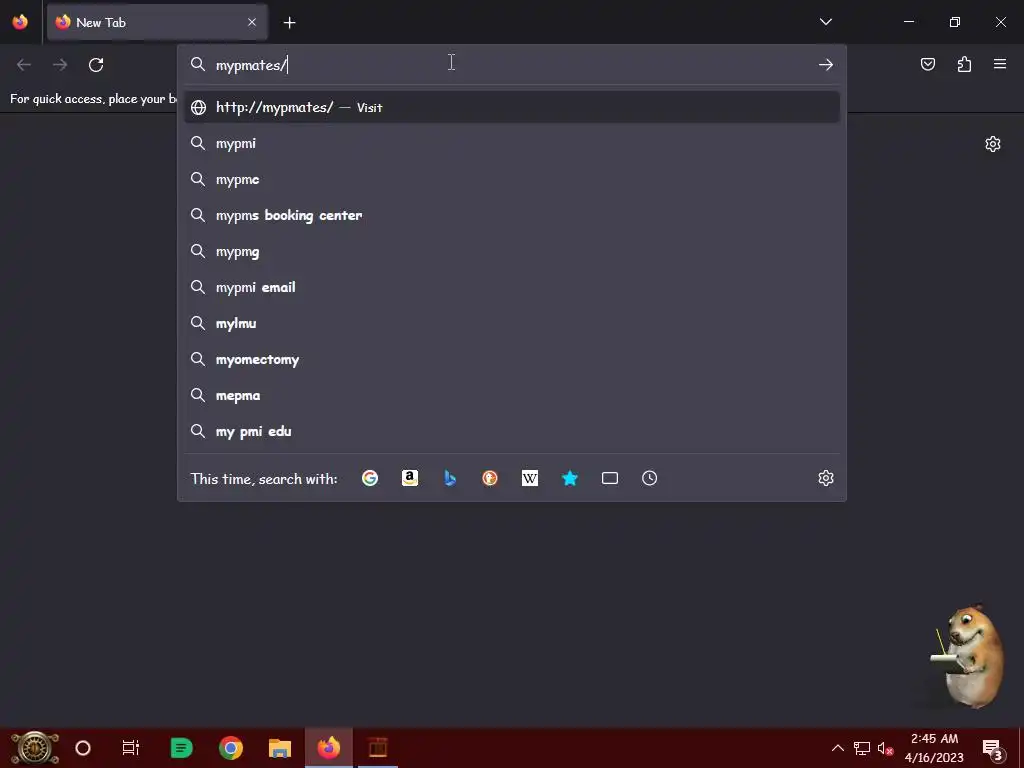Search history with clock icon
Screen dimensions: 1024x768
click(649, 478)
